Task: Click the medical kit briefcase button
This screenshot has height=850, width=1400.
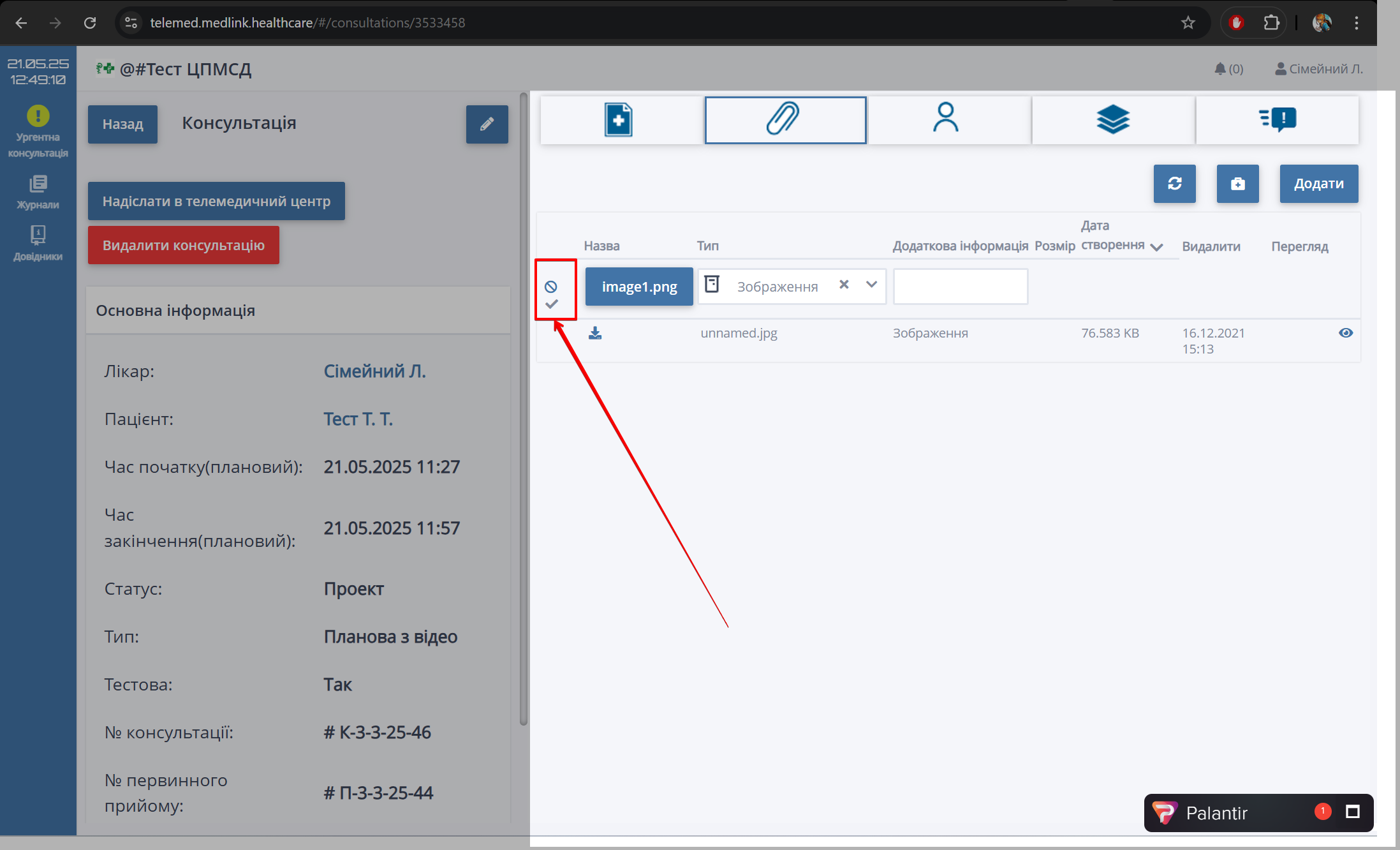Action: click(1237, 184)
